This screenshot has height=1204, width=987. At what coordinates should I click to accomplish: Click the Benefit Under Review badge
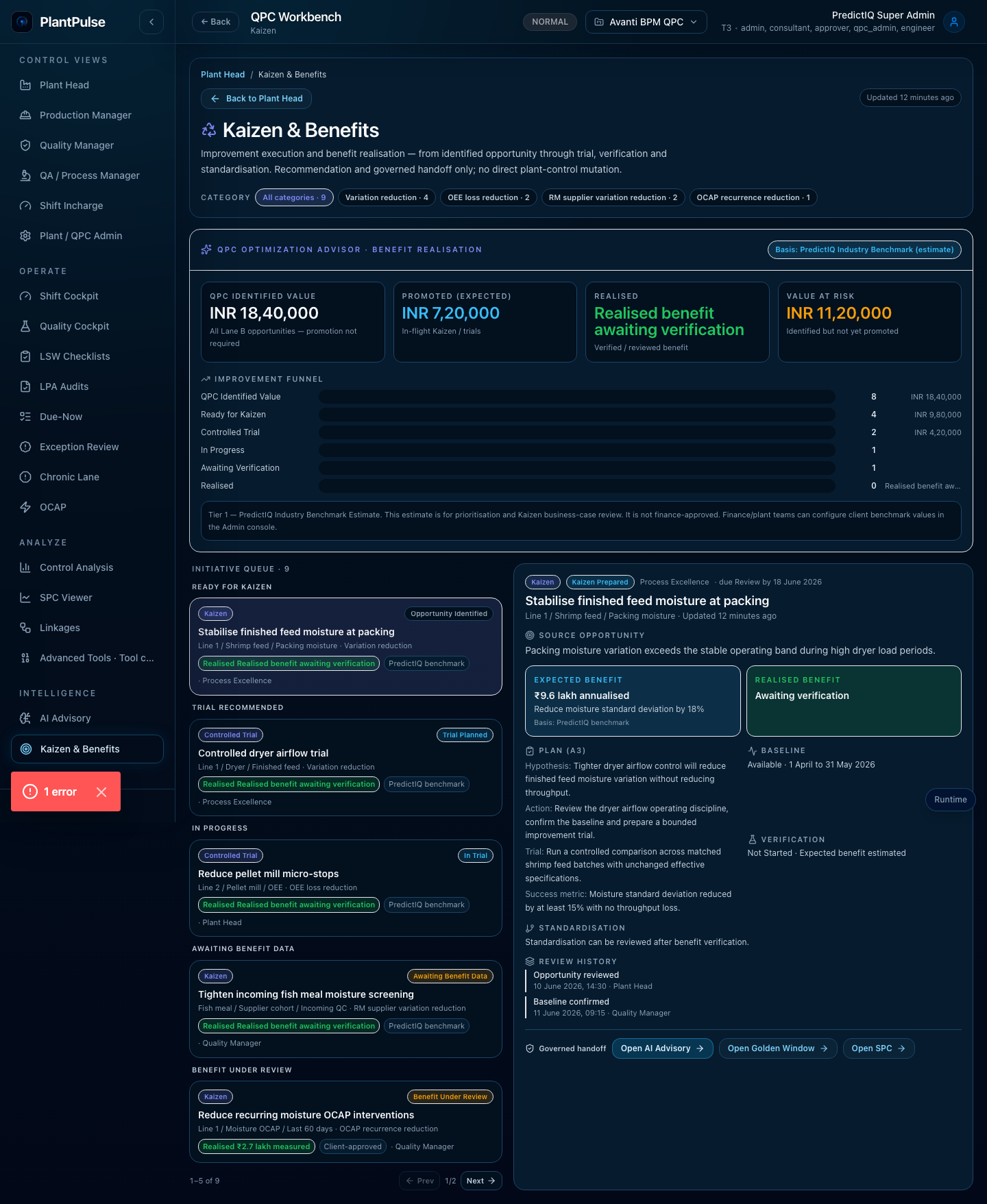click(x=450, y=1096)
